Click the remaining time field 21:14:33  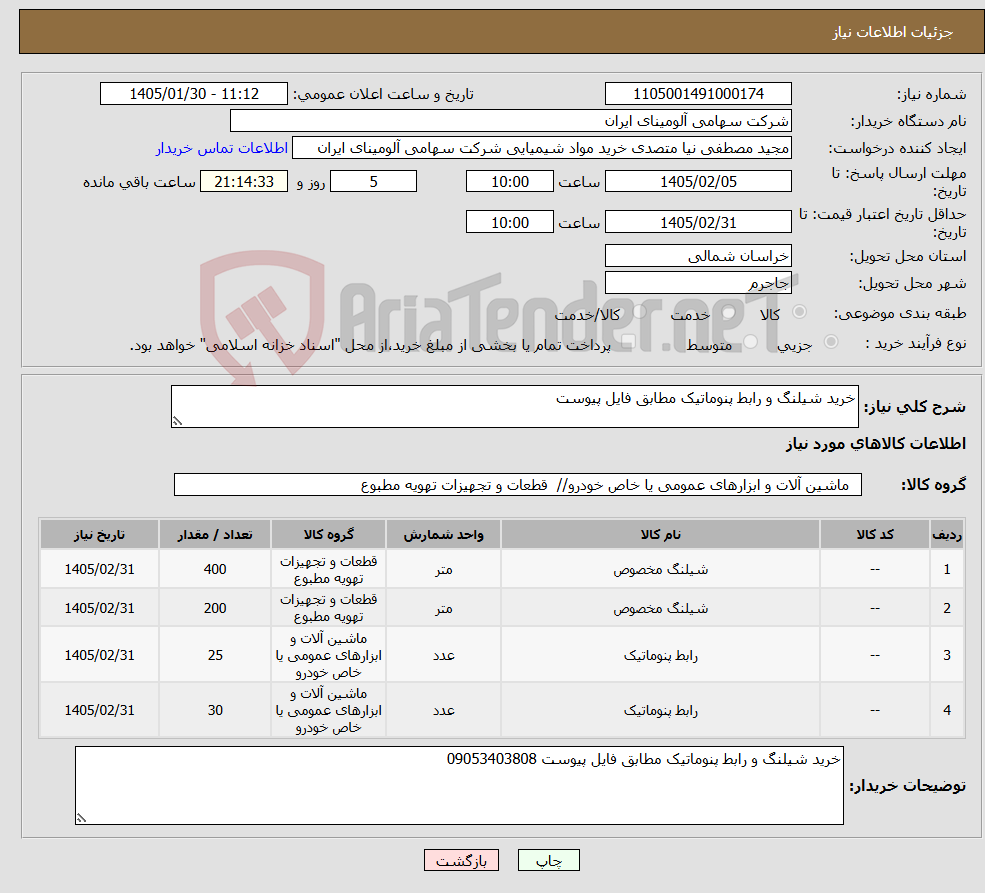coord(244,181)
